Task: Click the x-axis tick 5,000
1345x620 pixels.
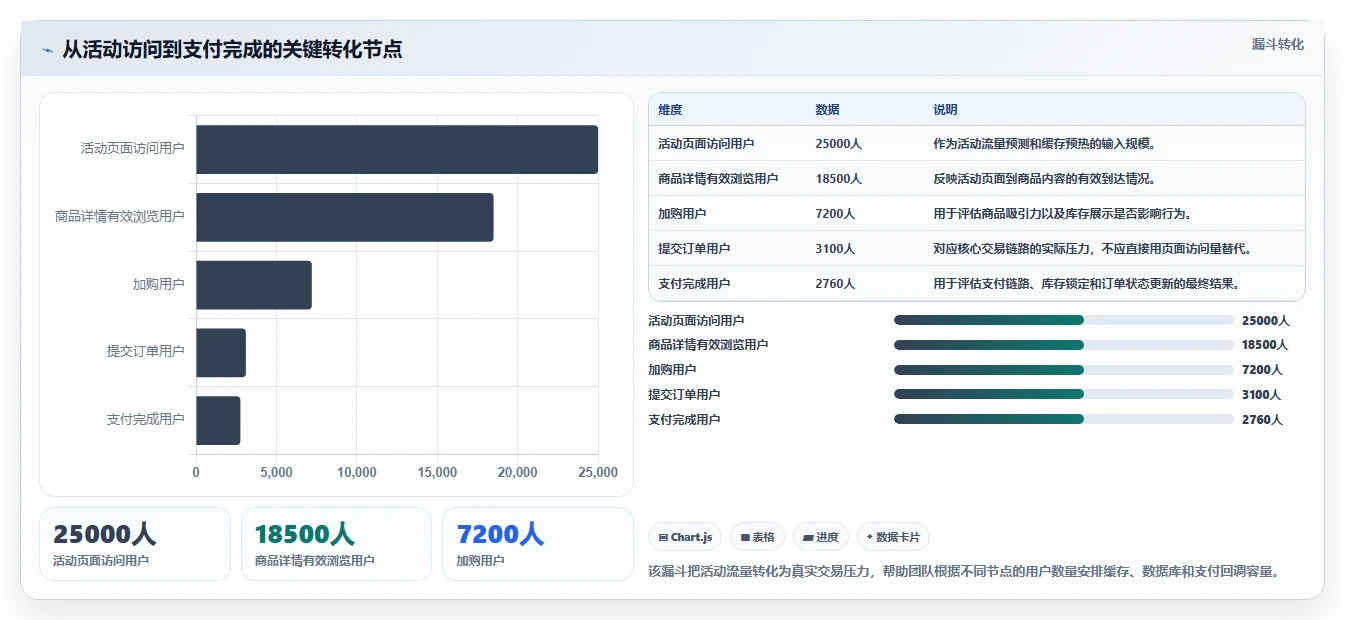Action: [x=276, y=473]
